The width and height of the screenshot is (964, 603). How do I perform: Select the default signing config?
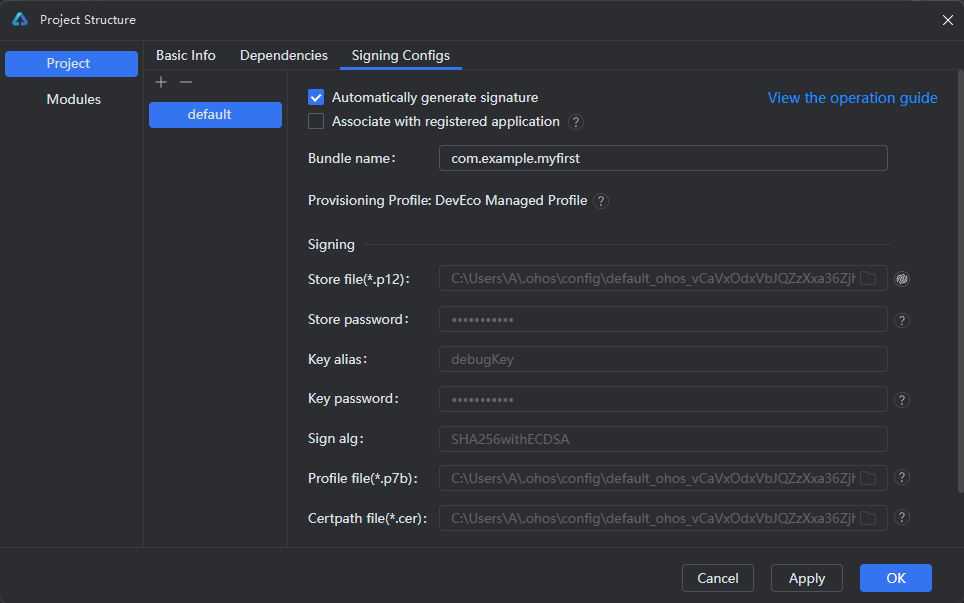pos(215,115)
